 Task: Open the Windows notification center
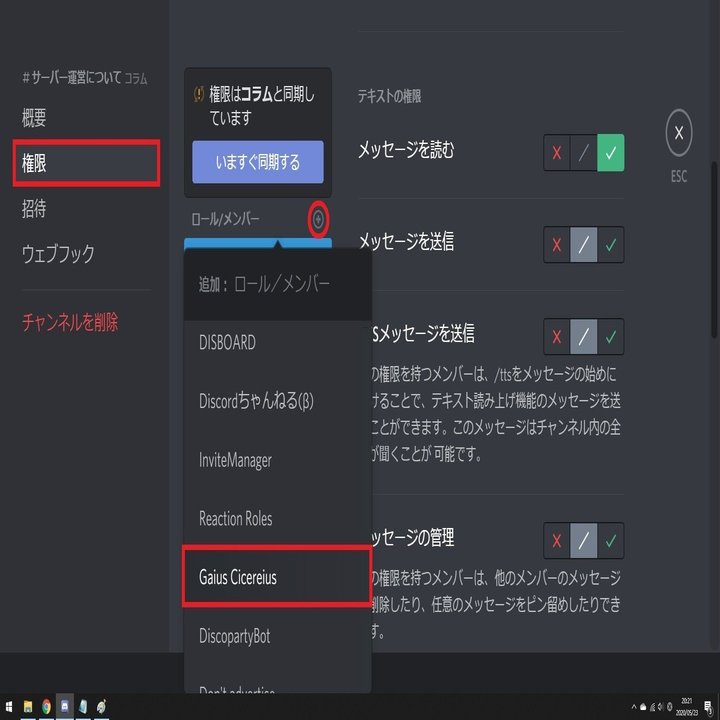pyautogui.click(x=708, y=707)
